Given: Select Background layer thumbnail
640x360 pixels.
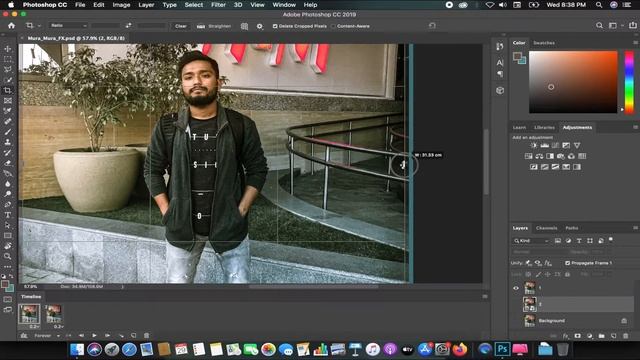Looking at the screenshot, I should click(x=529, y=321).
